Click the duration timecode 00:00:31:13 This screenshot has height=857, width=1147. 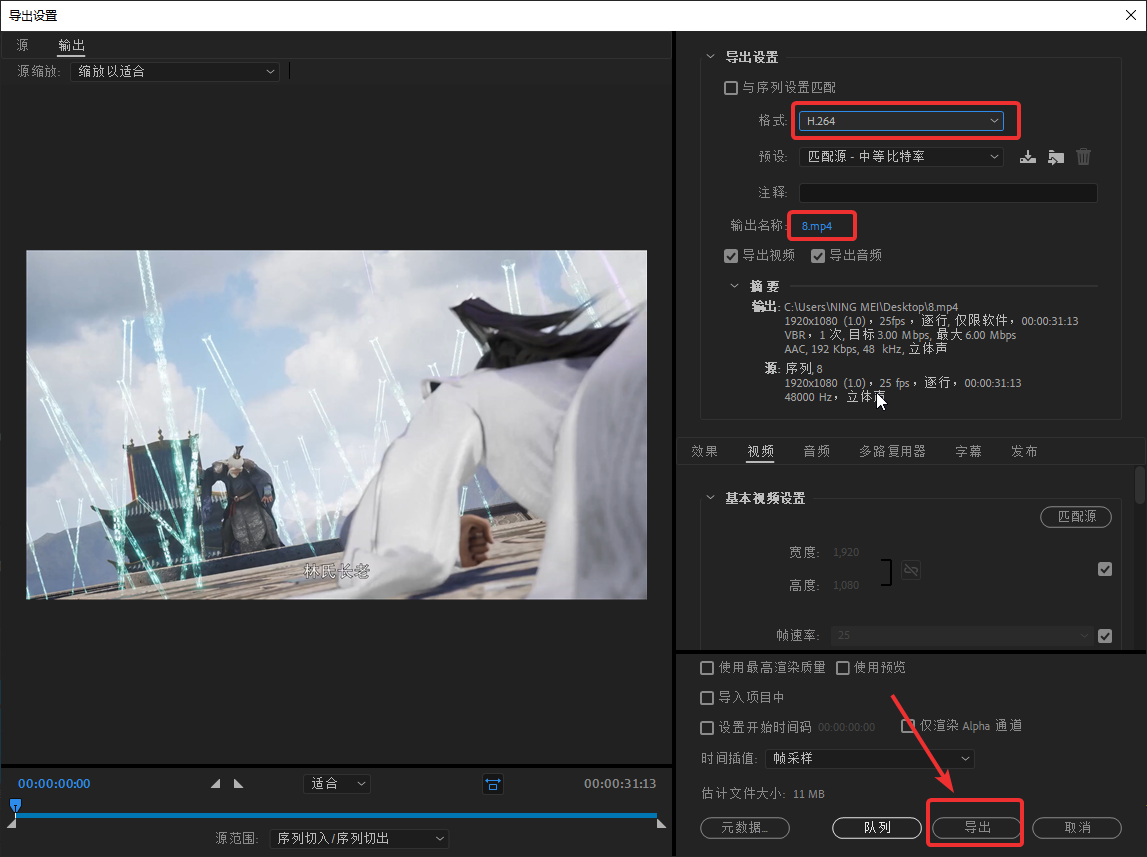pos(620,783)
